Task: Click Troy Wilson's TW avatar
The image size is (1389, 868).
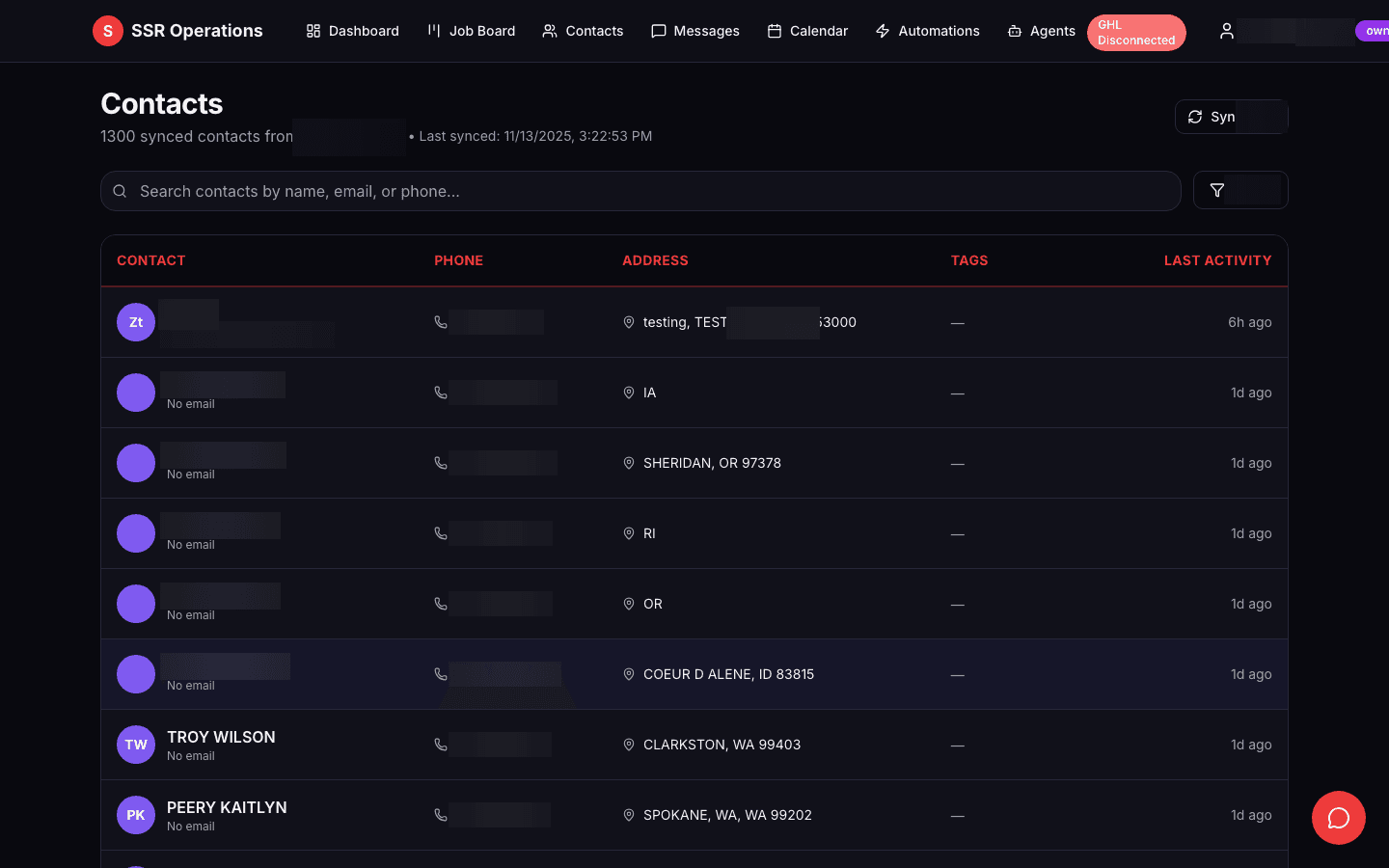Action: [x=135, y=744]
